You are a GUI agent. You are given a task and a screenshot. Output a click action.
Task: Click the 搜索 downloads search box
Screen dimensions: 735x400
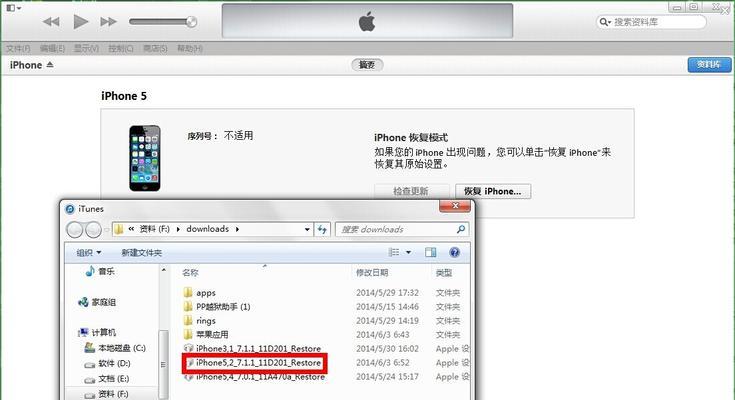402,229
